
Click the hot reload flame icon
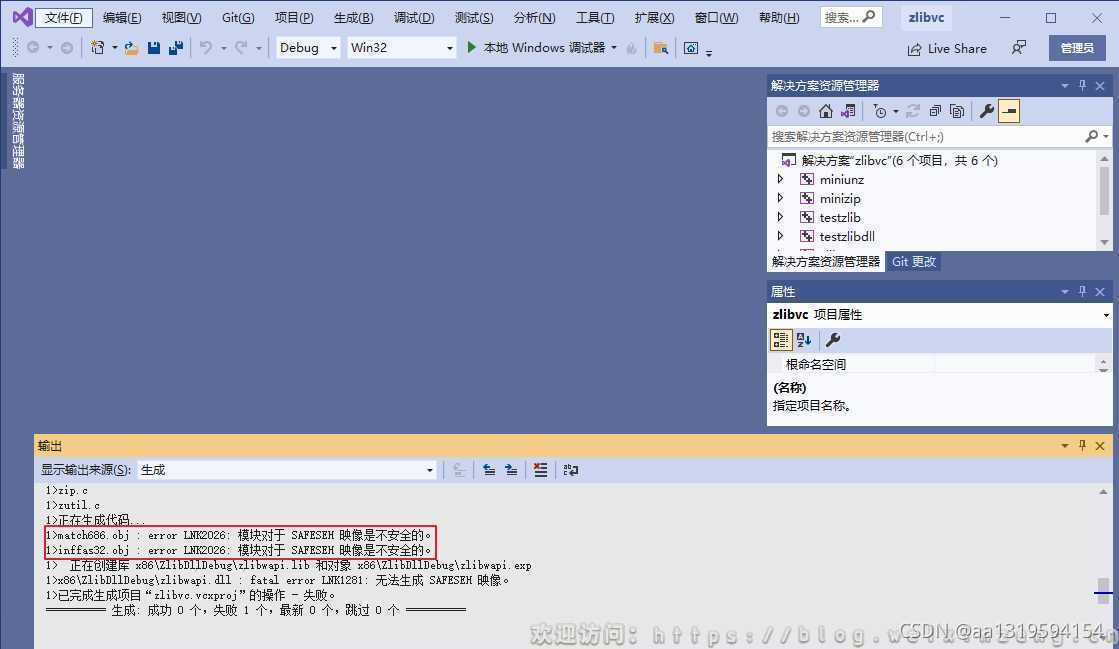[x=632, y=48]
